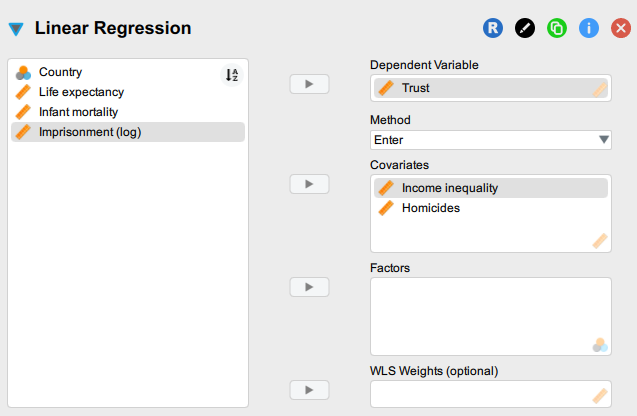Open the Method dropdown
This screenshot has width=637, height=416.
point(490,140)
